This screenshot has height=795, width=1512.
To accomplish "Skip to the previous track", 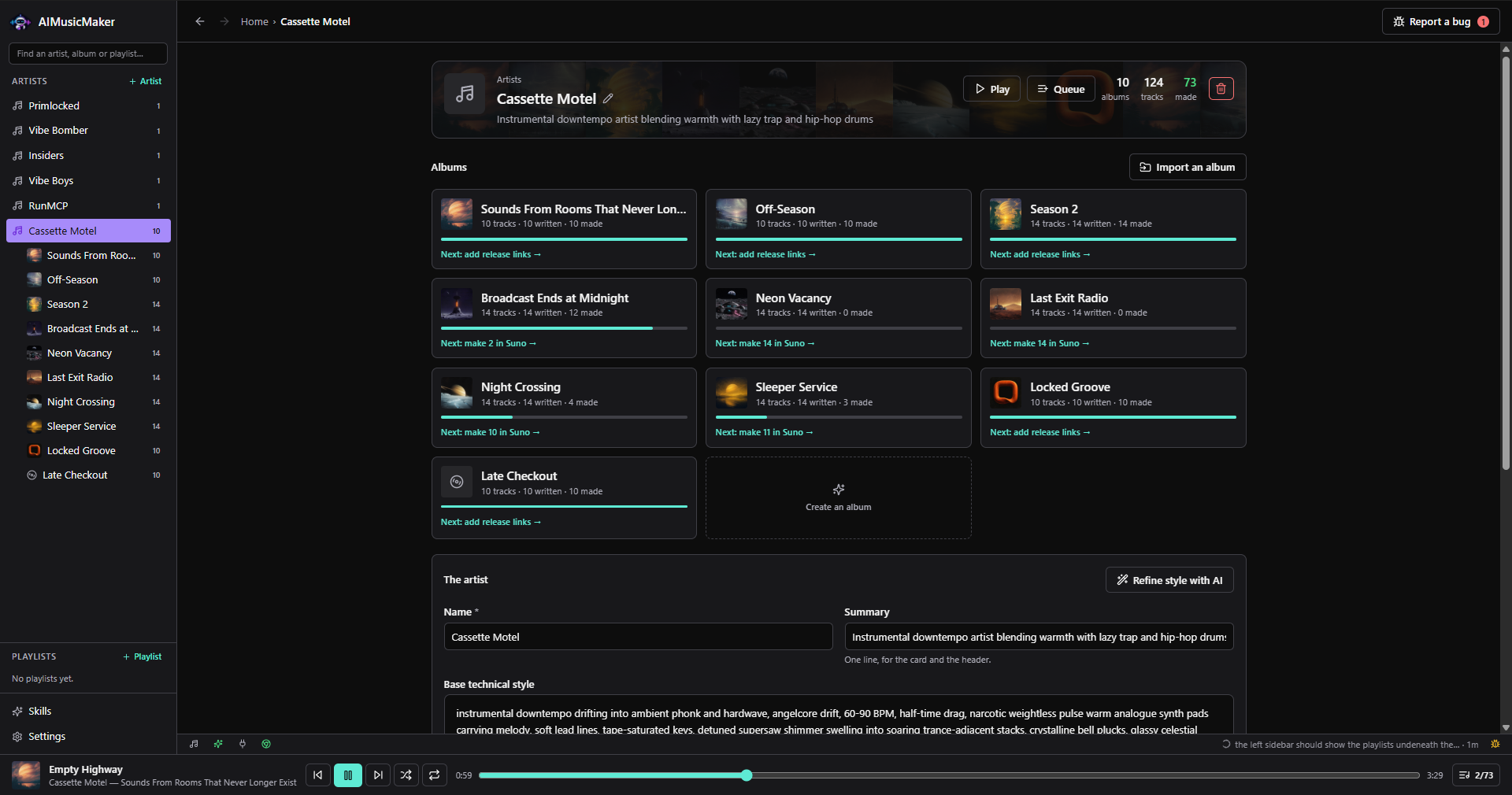I will [x=317, y=775].
